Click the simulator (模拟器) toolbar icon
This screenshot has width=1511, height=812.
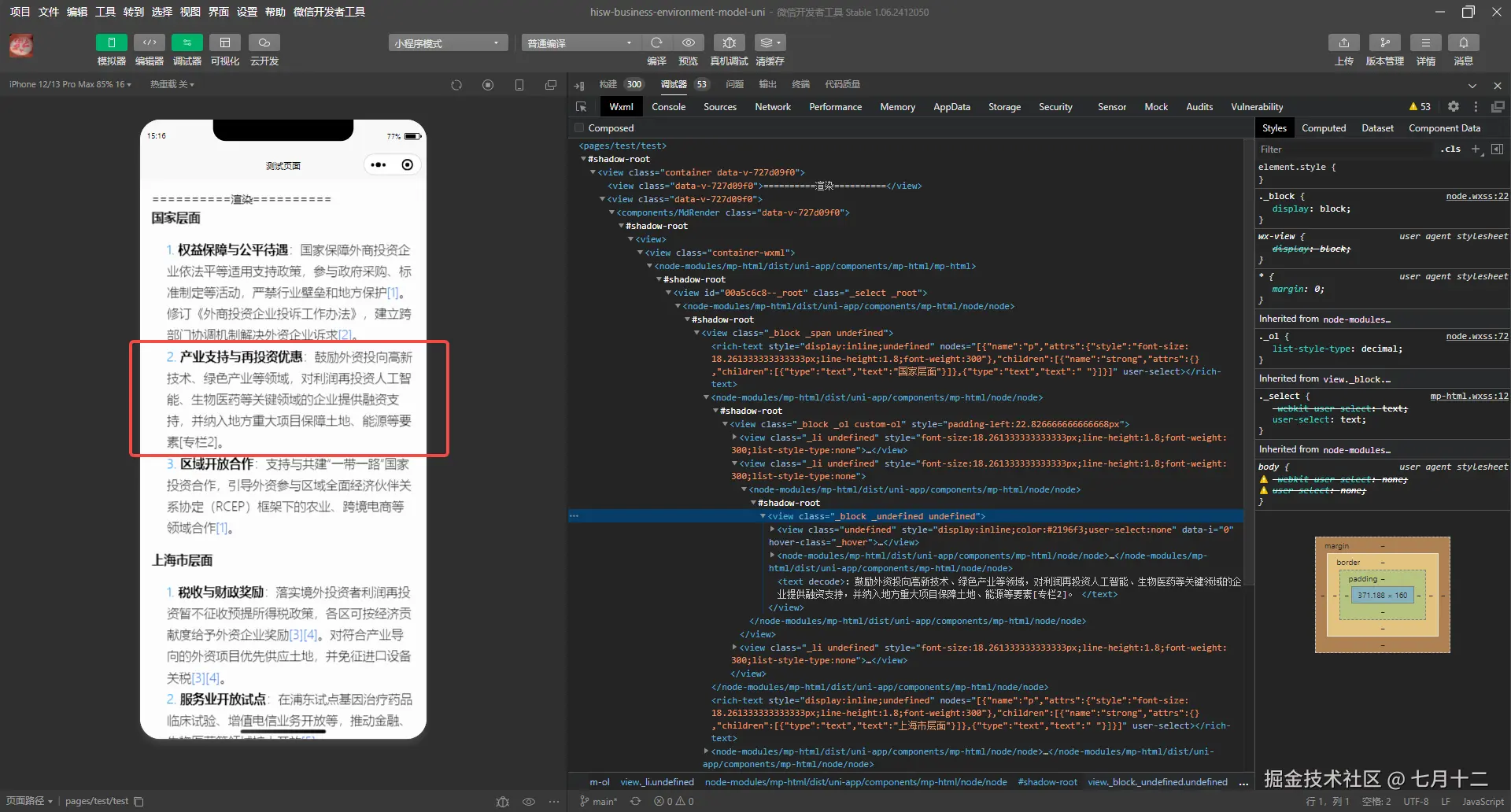pyautogui.click(x=111, y=42)
